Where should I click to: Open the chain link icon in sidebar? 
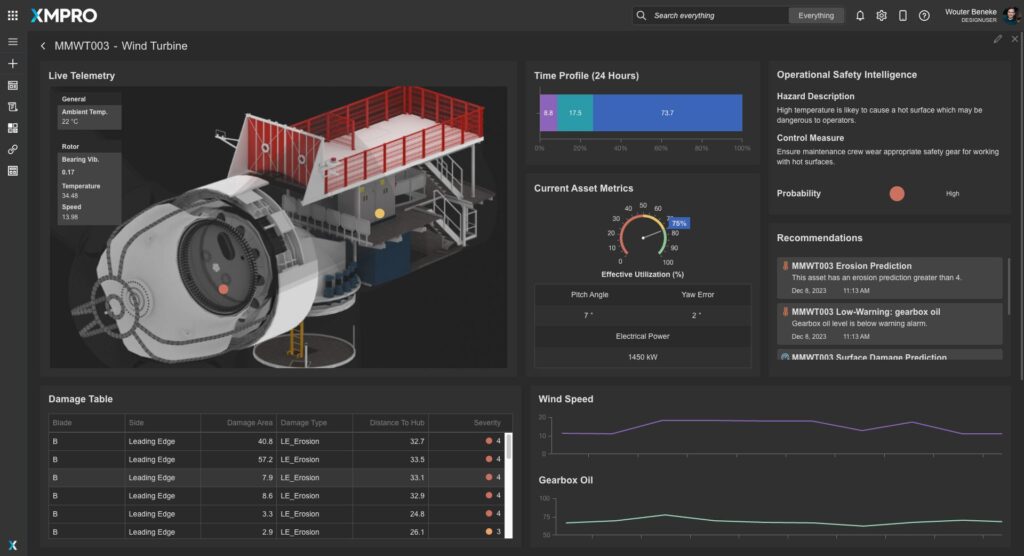(13, 149)
